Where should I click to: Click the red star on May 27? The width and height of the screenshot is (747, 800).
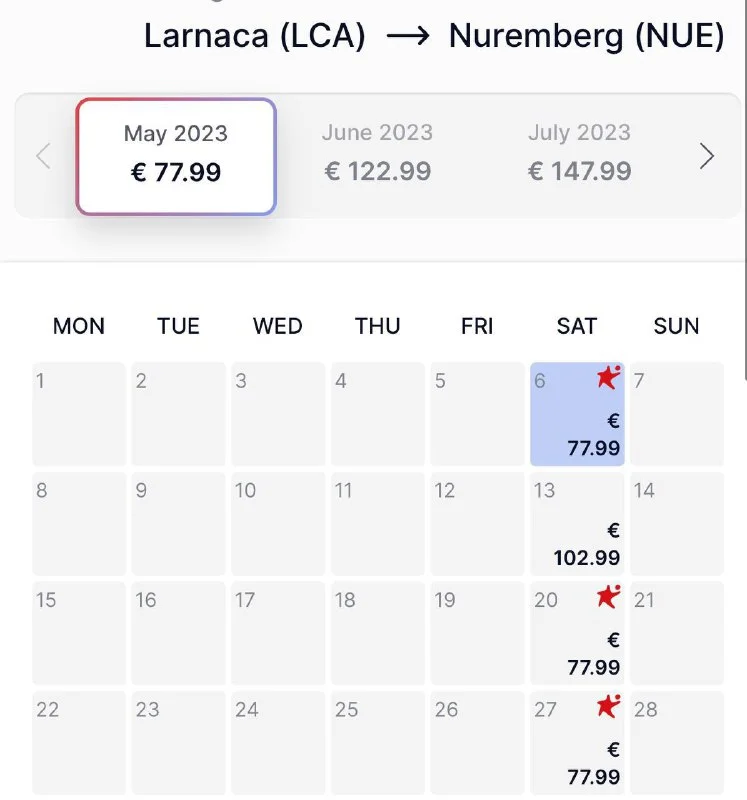[x=608, y=707]
